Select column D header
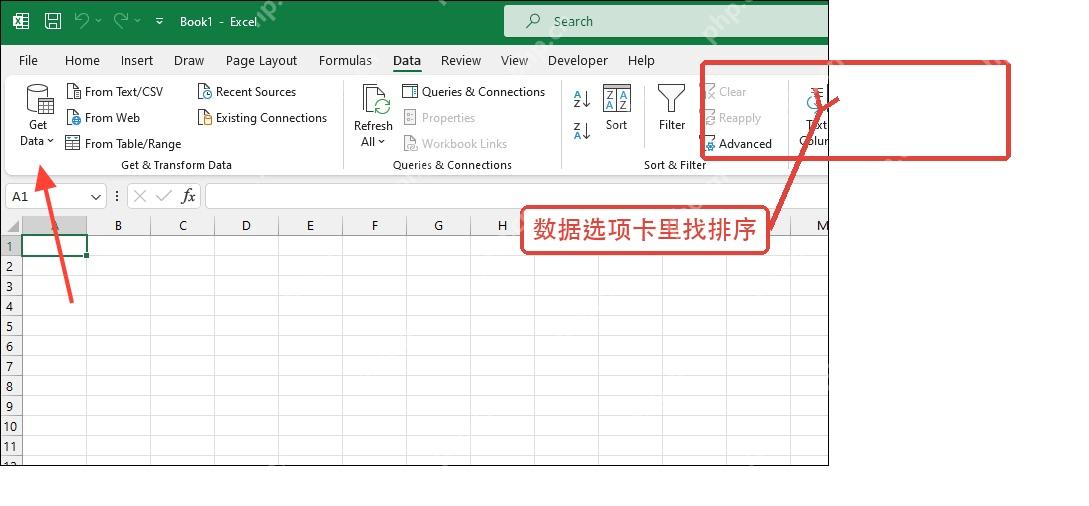1089x506 pixels. [247, 226]
